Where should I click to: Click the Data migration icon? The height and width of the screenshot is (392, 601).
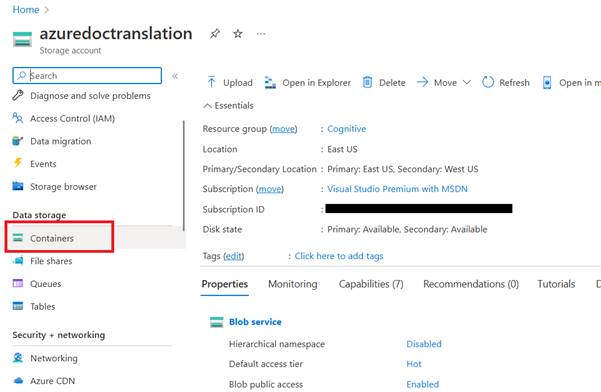click(x=18, y=141)
